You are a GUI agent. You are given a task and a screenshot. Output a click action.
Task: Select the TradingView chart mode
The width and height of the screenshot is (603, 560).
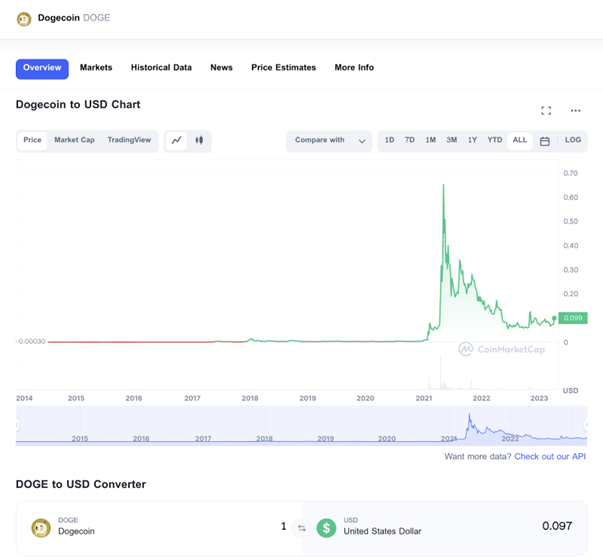(x=129, y=140)
